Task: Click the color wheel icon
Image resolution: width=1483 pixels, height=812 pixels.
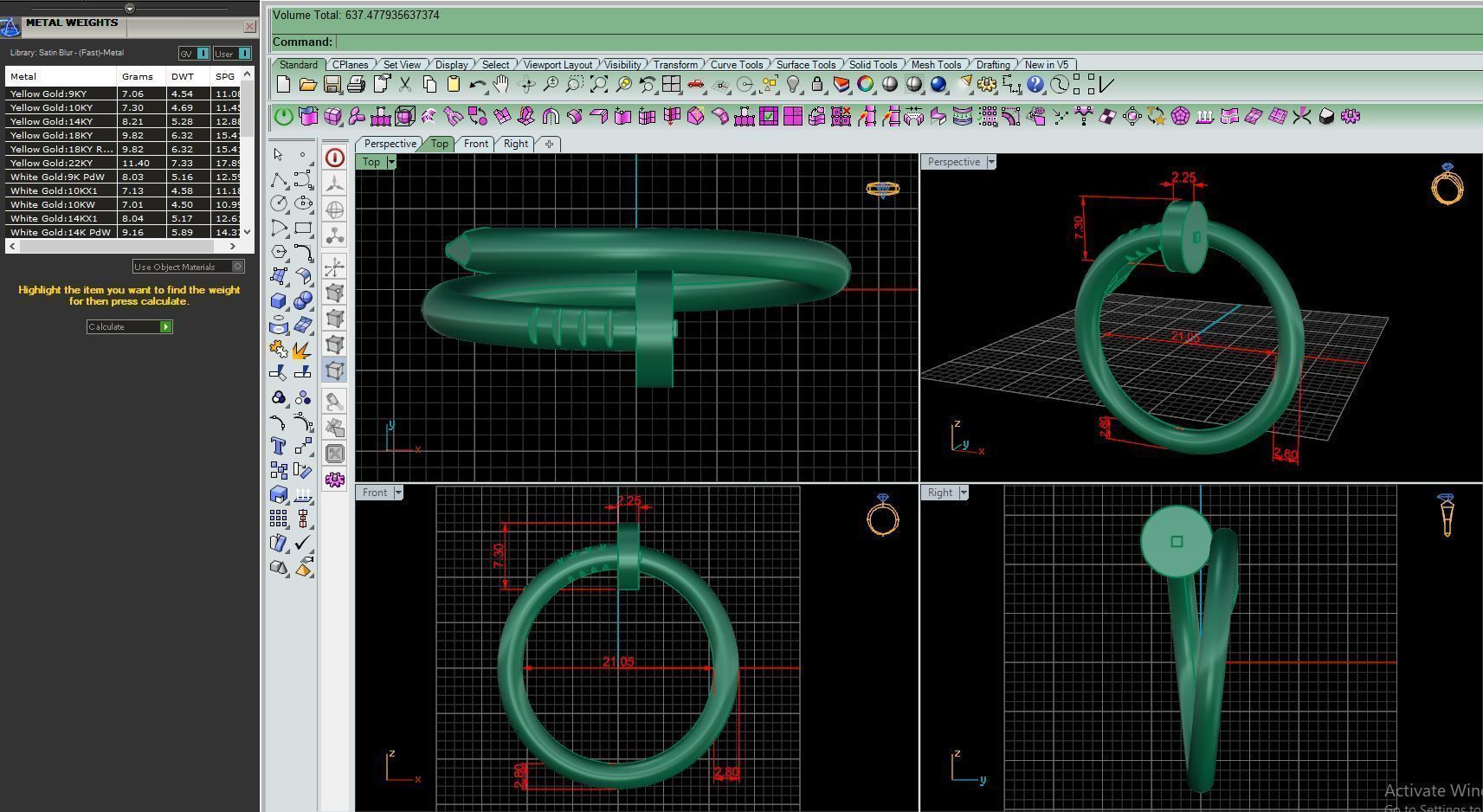Action: click(865, 85)
